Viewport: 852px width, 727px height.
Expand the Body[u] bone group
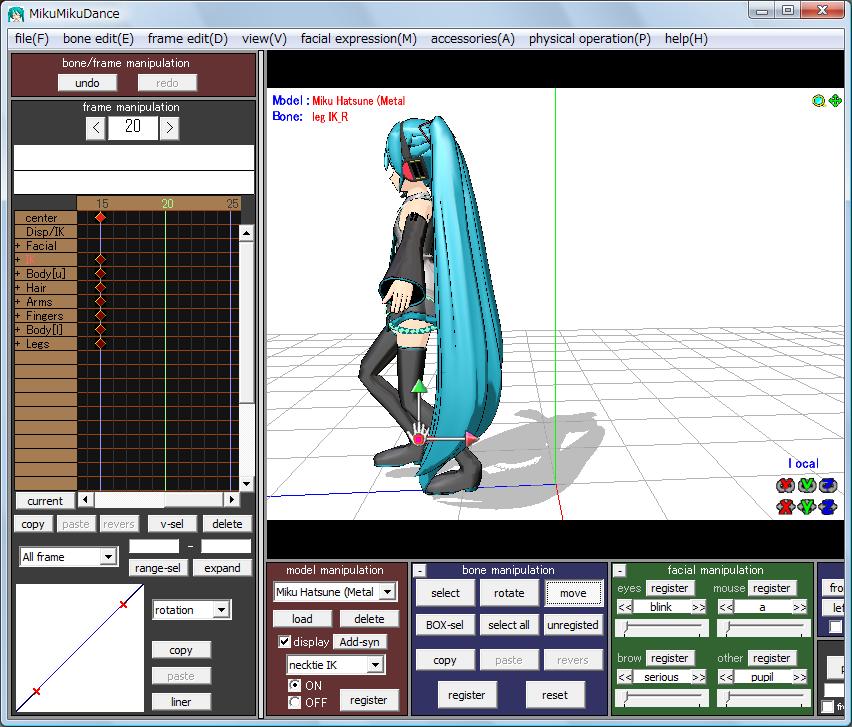[18, 274]
